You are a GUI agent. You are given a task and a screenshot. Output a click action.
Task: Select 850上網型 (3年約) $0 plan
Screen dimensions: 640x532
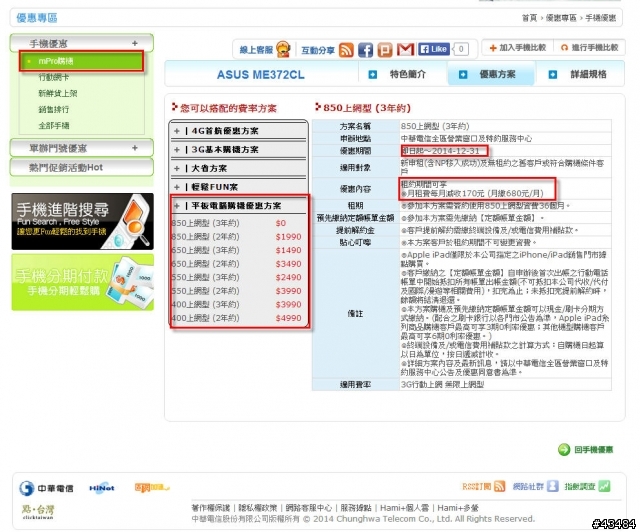(237, 223)
